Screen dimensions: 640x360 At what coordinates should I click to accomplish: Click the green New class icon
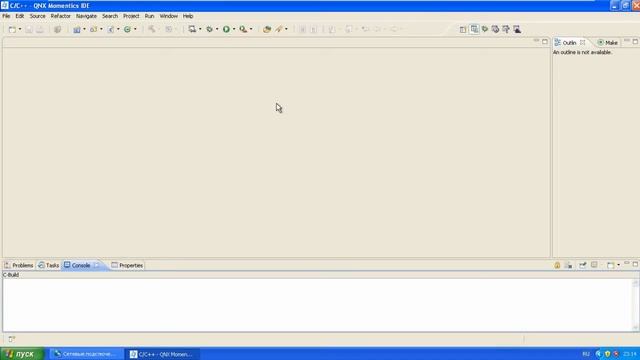coord(127,29)
